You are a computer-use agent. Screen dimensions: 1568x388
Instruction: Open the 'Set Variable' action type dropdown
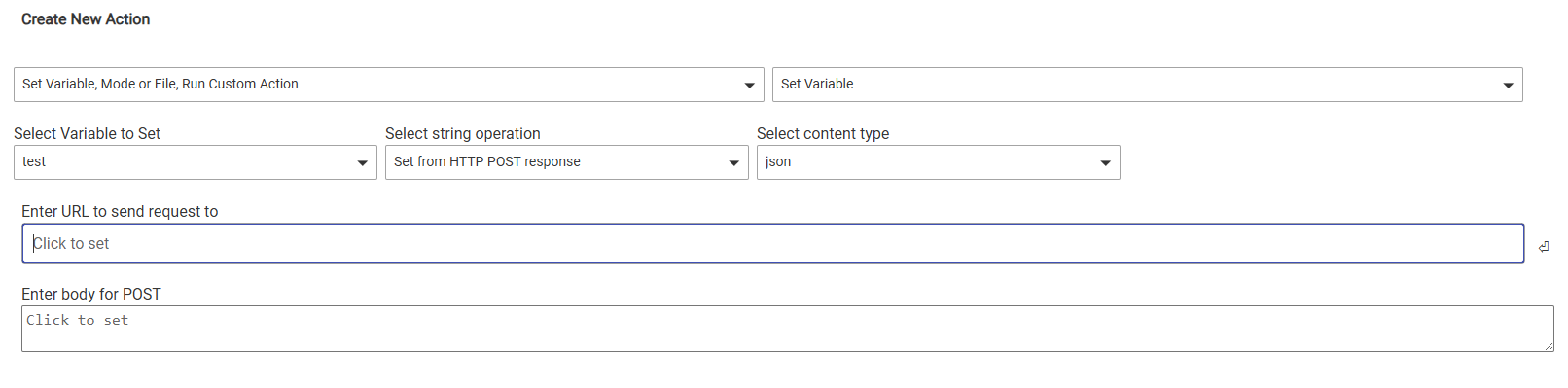click(x=1148, y=85)
